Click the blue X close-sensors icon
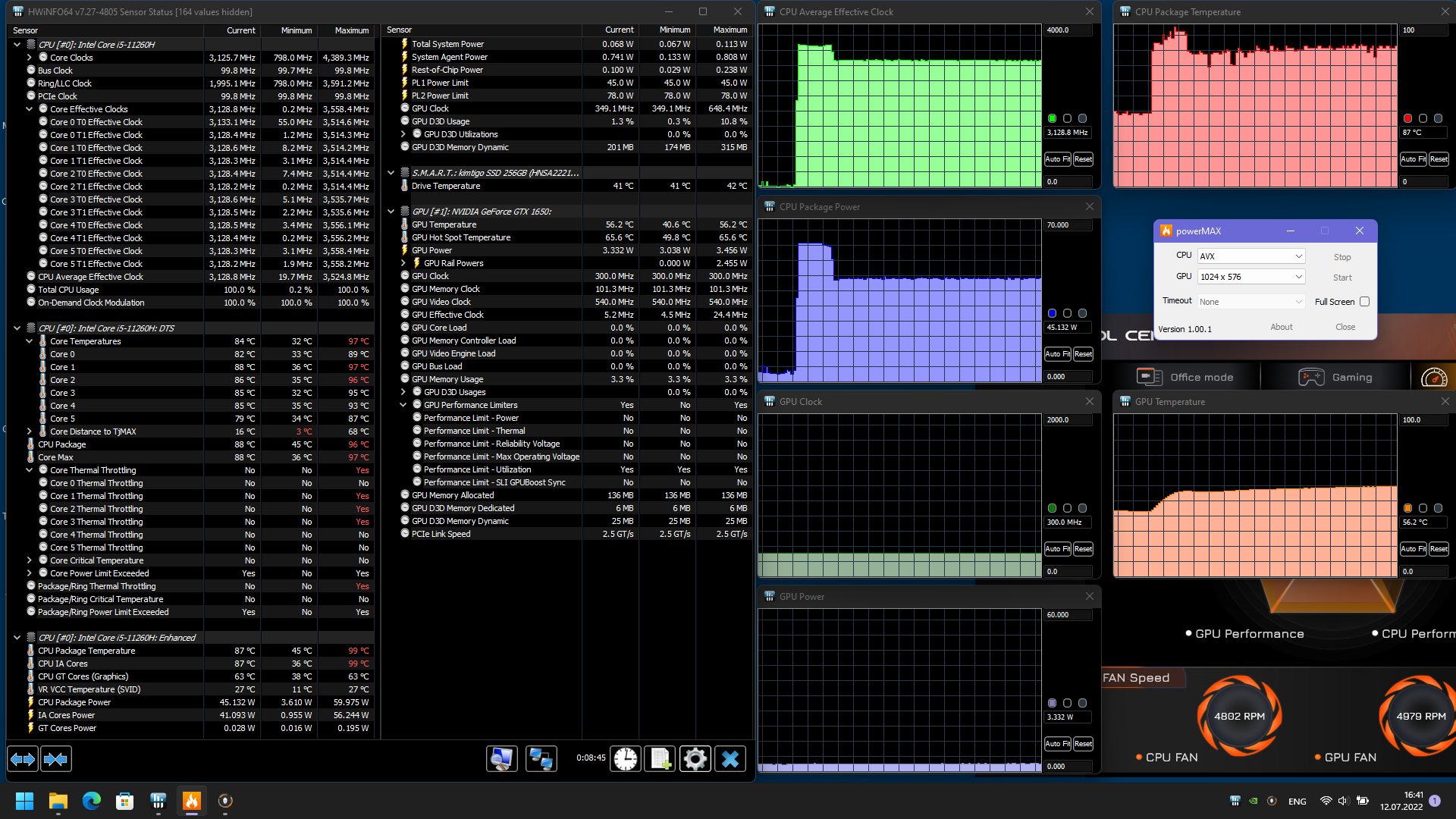Image resolution: width=1456 pixels, height=819 pixels. point(730,759)
